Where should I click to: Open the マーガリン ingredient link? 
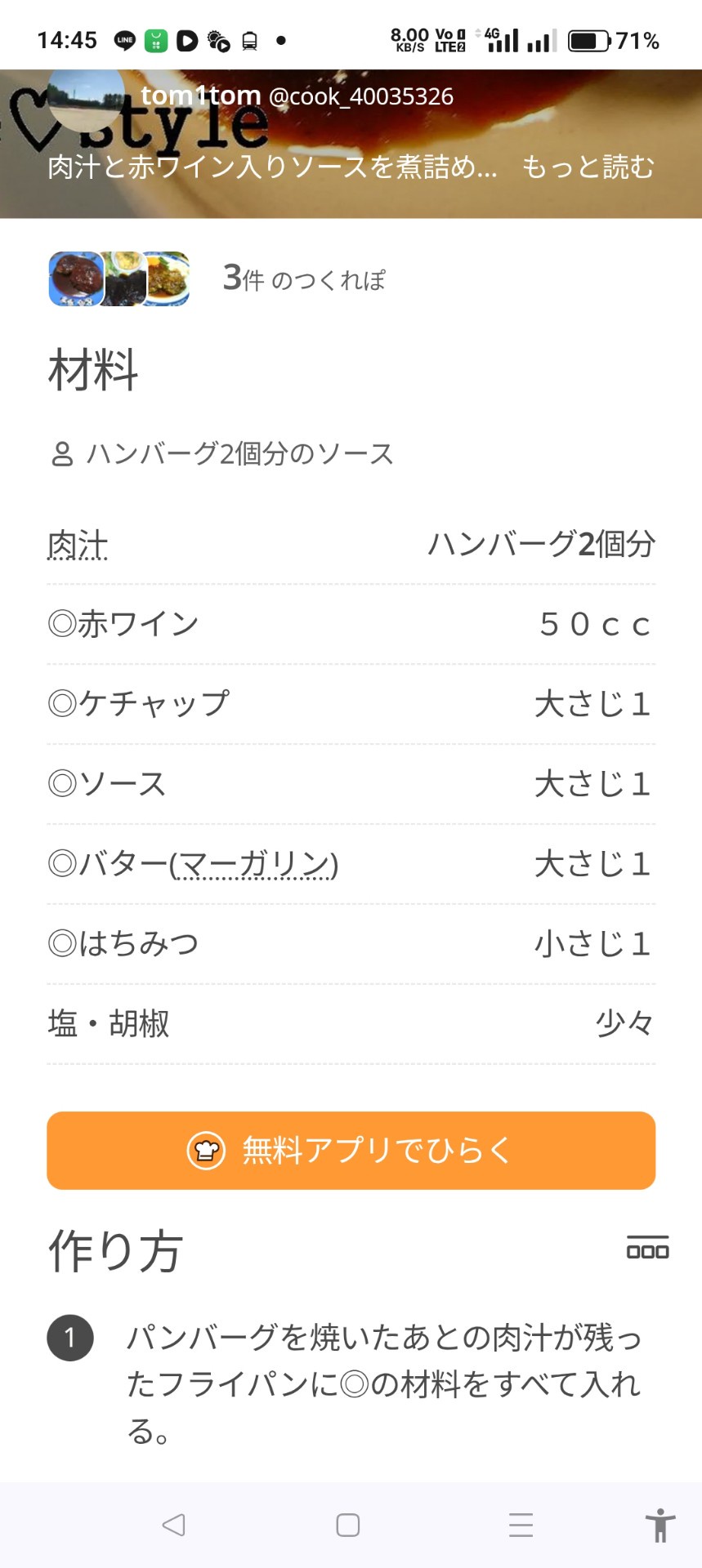(x=254, y=864)
